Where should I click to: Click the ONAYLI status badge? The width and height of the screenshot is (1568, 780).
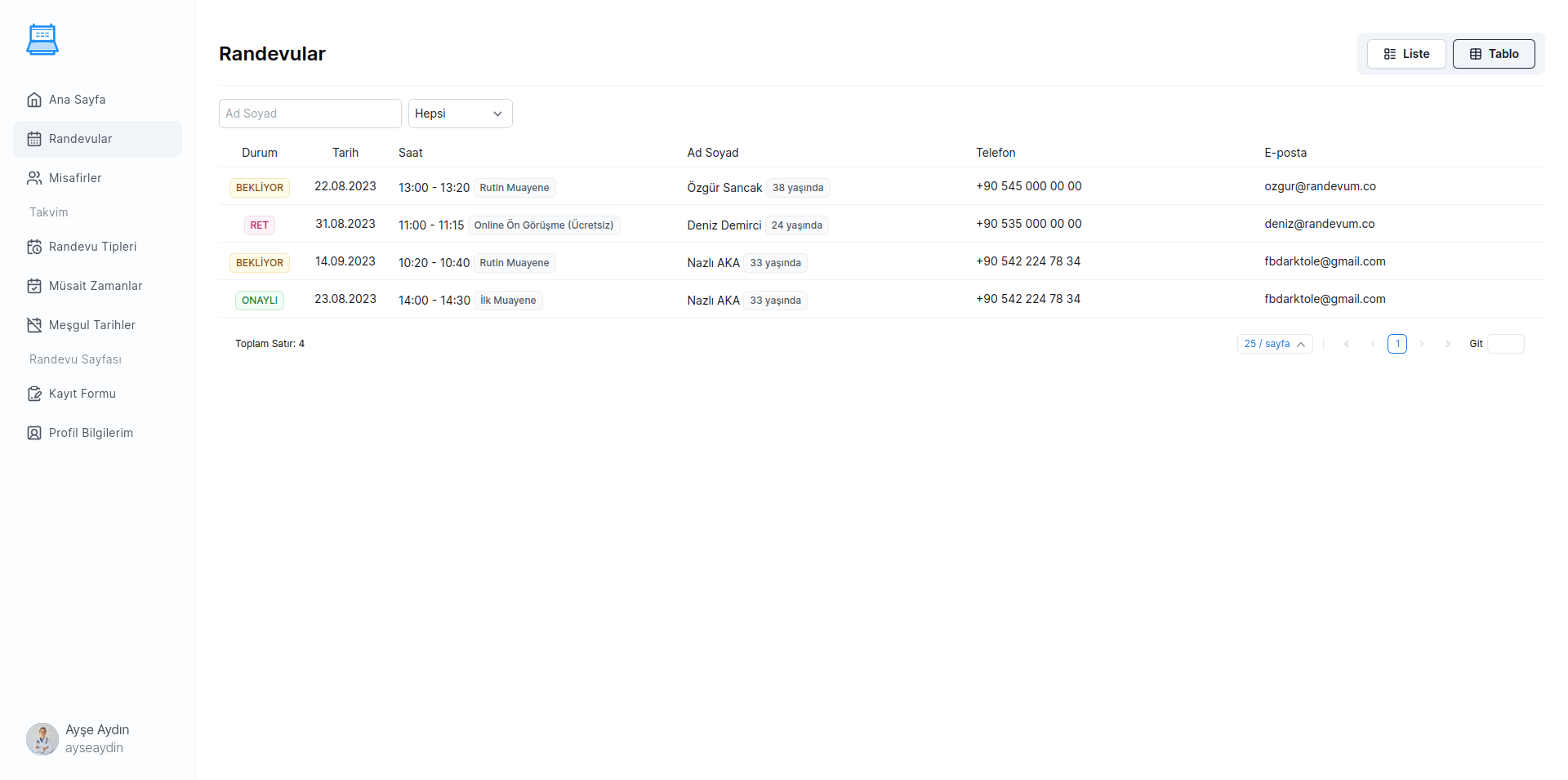260,301
